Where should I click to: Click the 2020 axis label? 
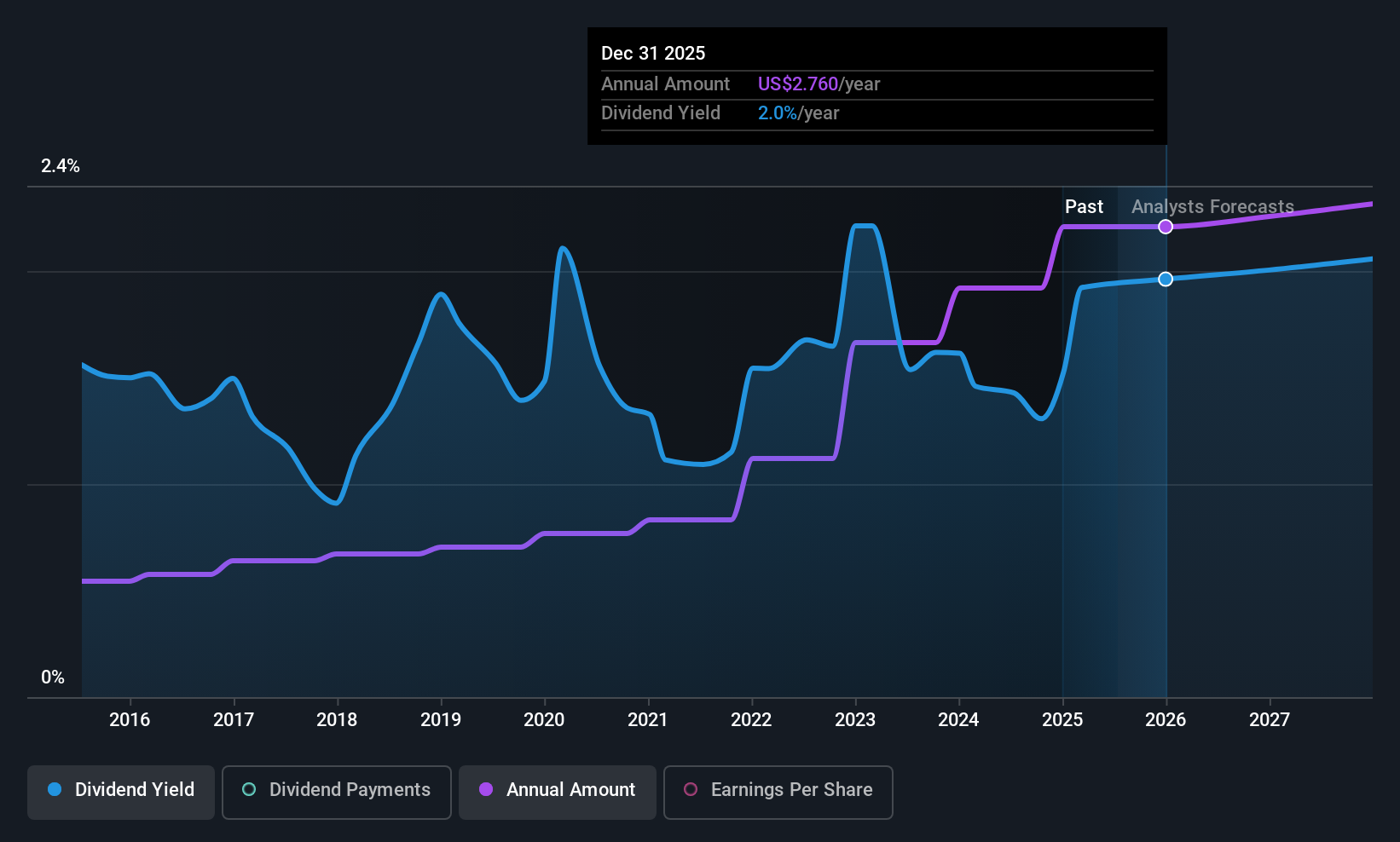click(x=544, y=720)
